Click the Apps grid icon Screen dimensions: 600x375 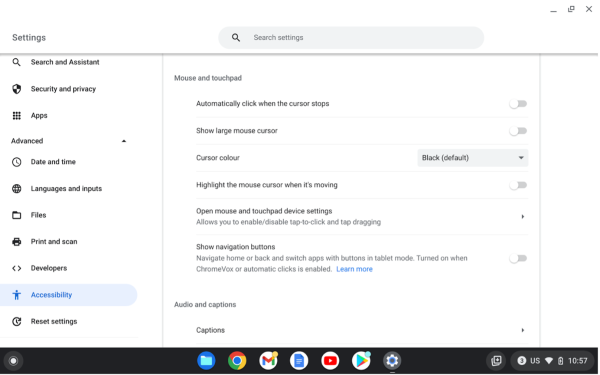16,116
